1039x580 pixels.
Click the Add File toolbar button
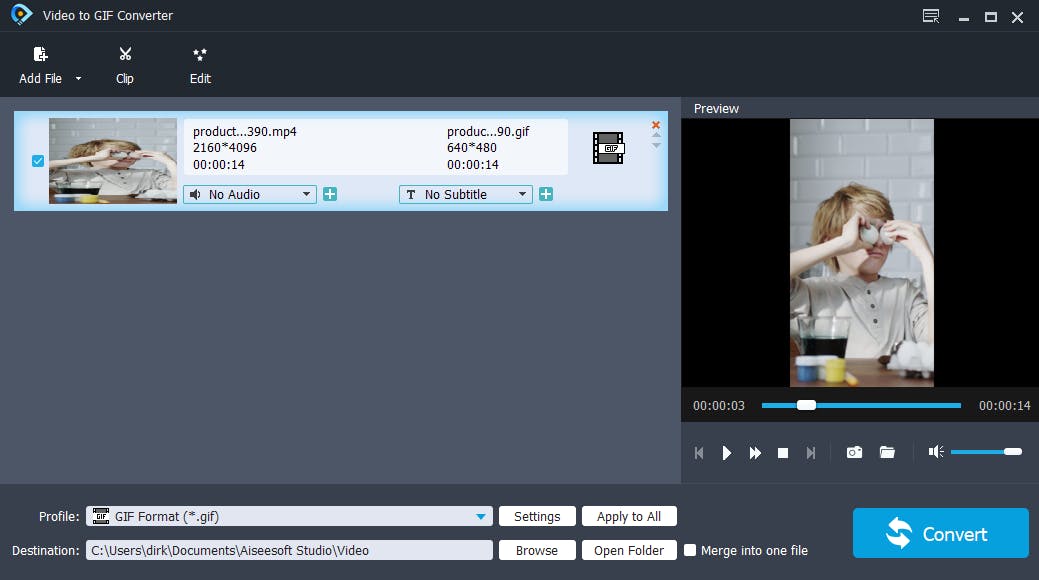tap(40, 66)
